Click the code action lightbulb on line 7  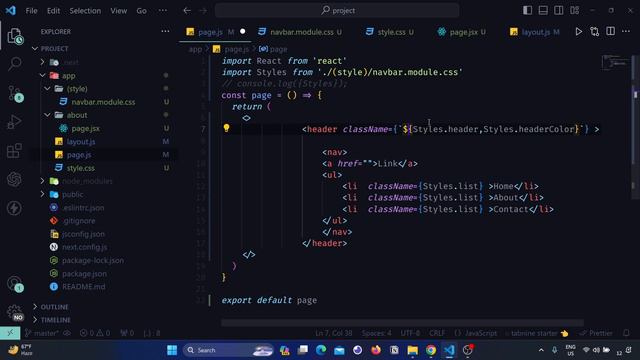point(227,128)
